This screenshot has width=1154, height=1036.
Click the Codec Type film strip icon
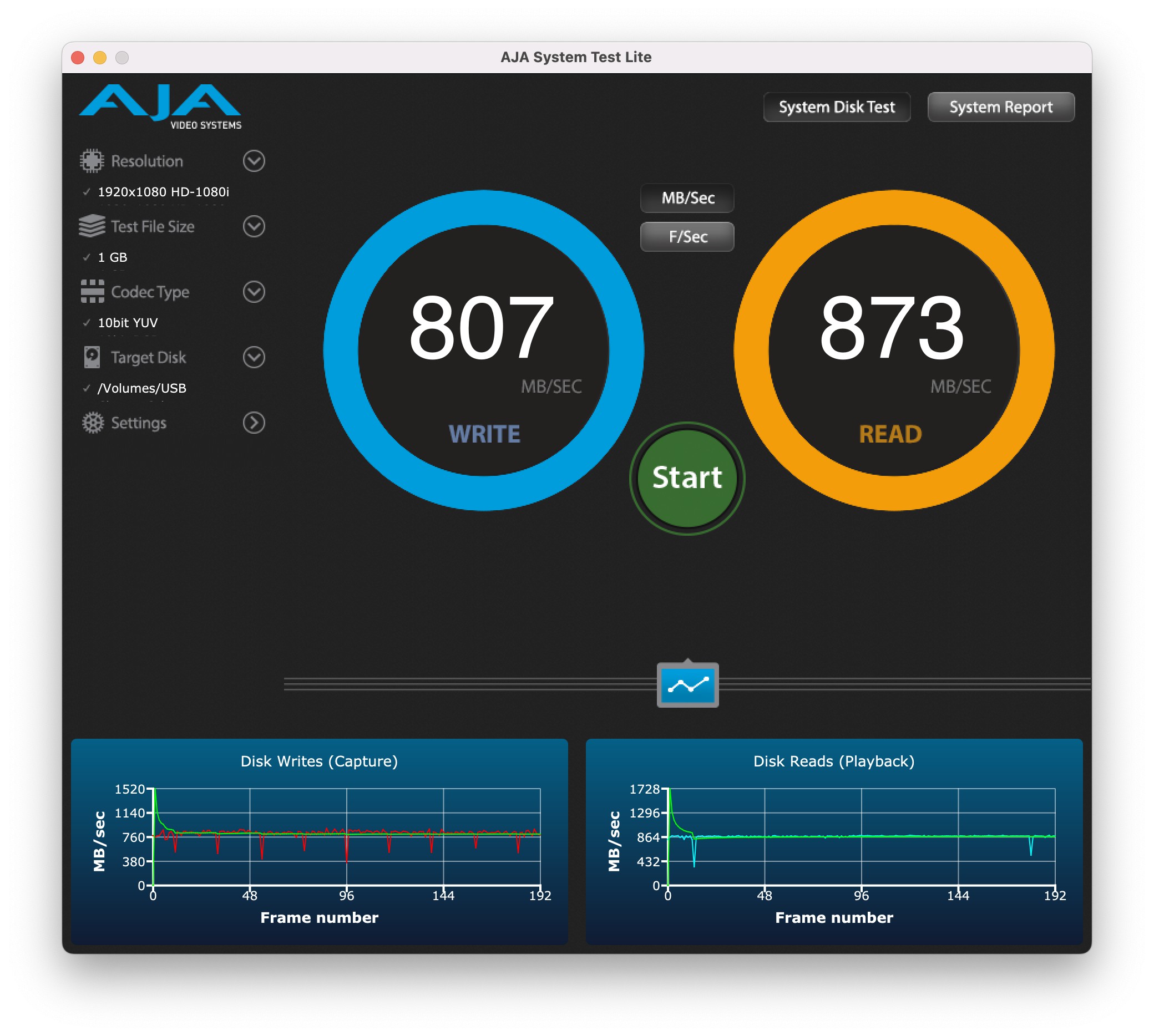point(92,292)
